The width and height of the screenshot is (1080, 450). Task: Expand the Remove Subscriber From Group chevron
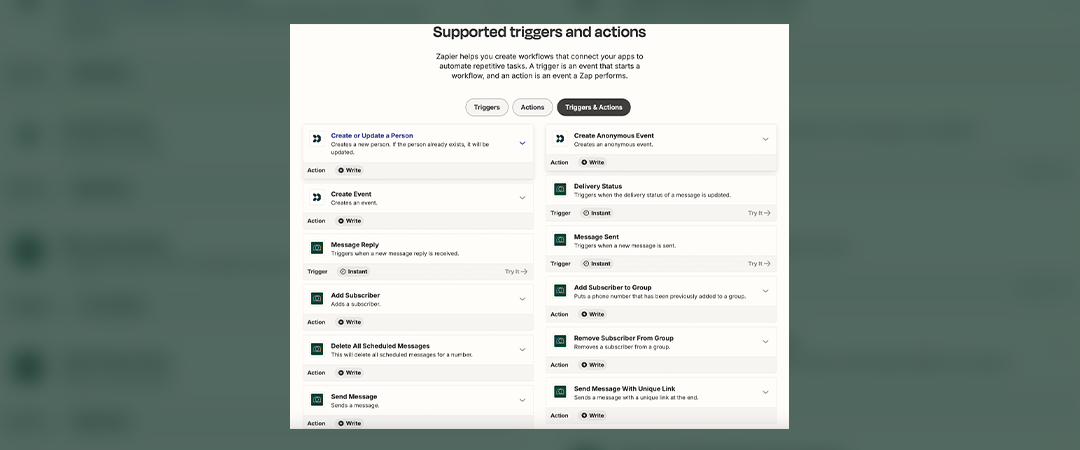click(x=765, y=341)
